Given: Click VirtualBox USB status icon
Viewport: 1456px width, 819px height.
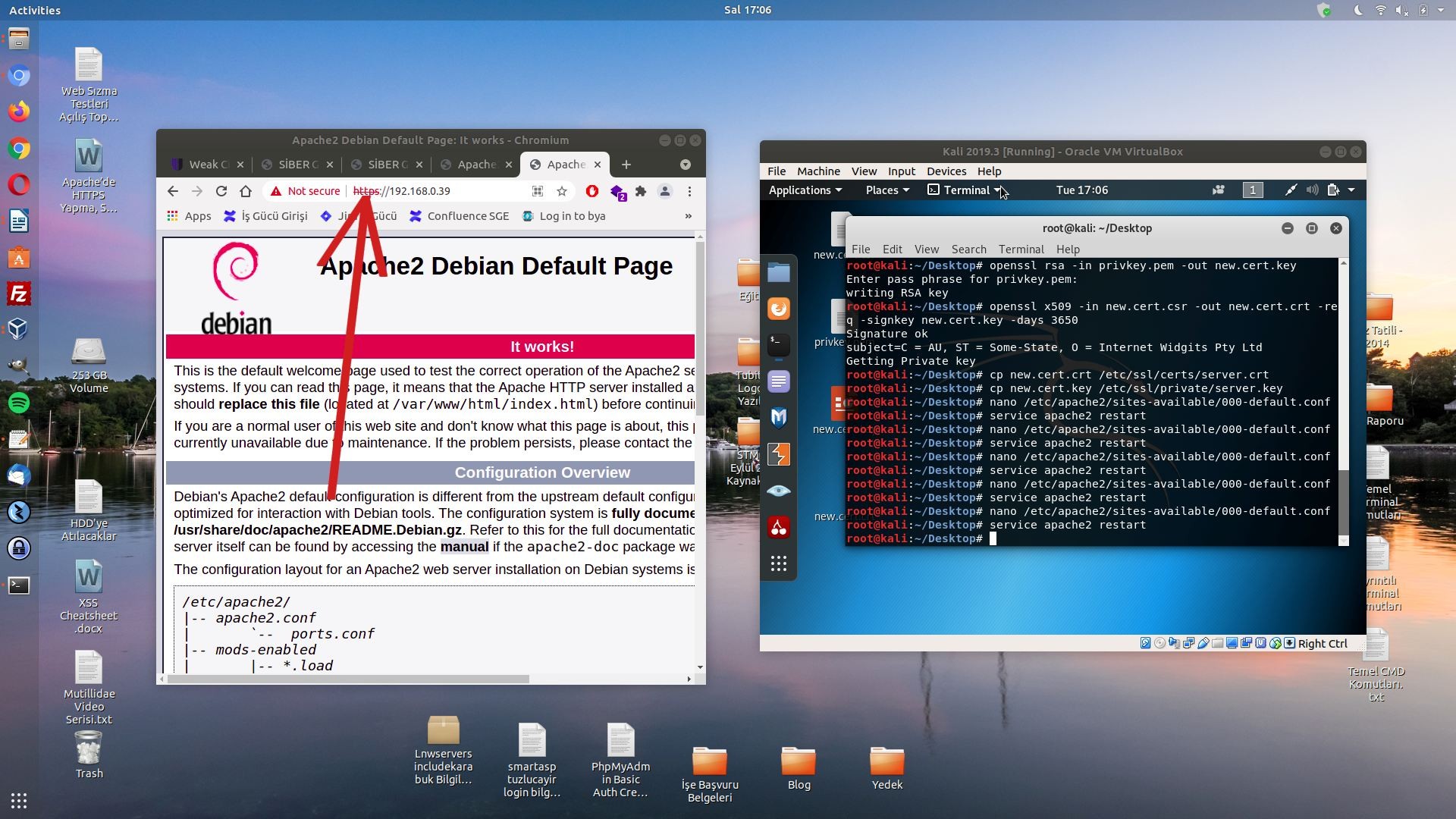Looking at the screenshot, I should click(x=1203, y=643).
